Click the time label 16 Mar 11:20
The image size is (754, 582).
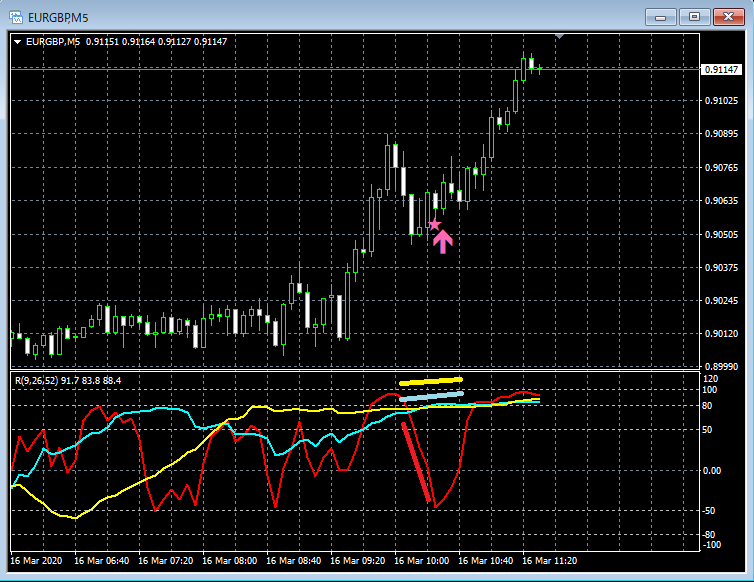(x=550, y=560)
